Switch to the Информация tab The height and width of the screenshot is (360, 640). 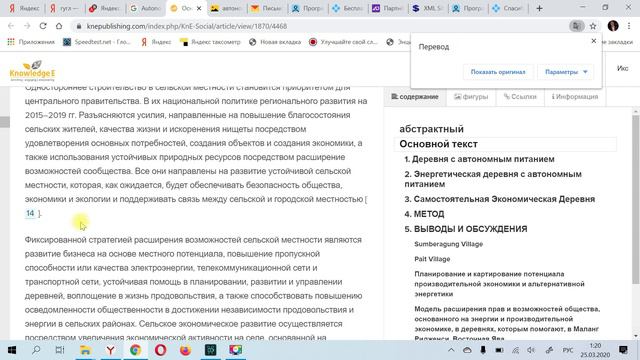(575, 97)
